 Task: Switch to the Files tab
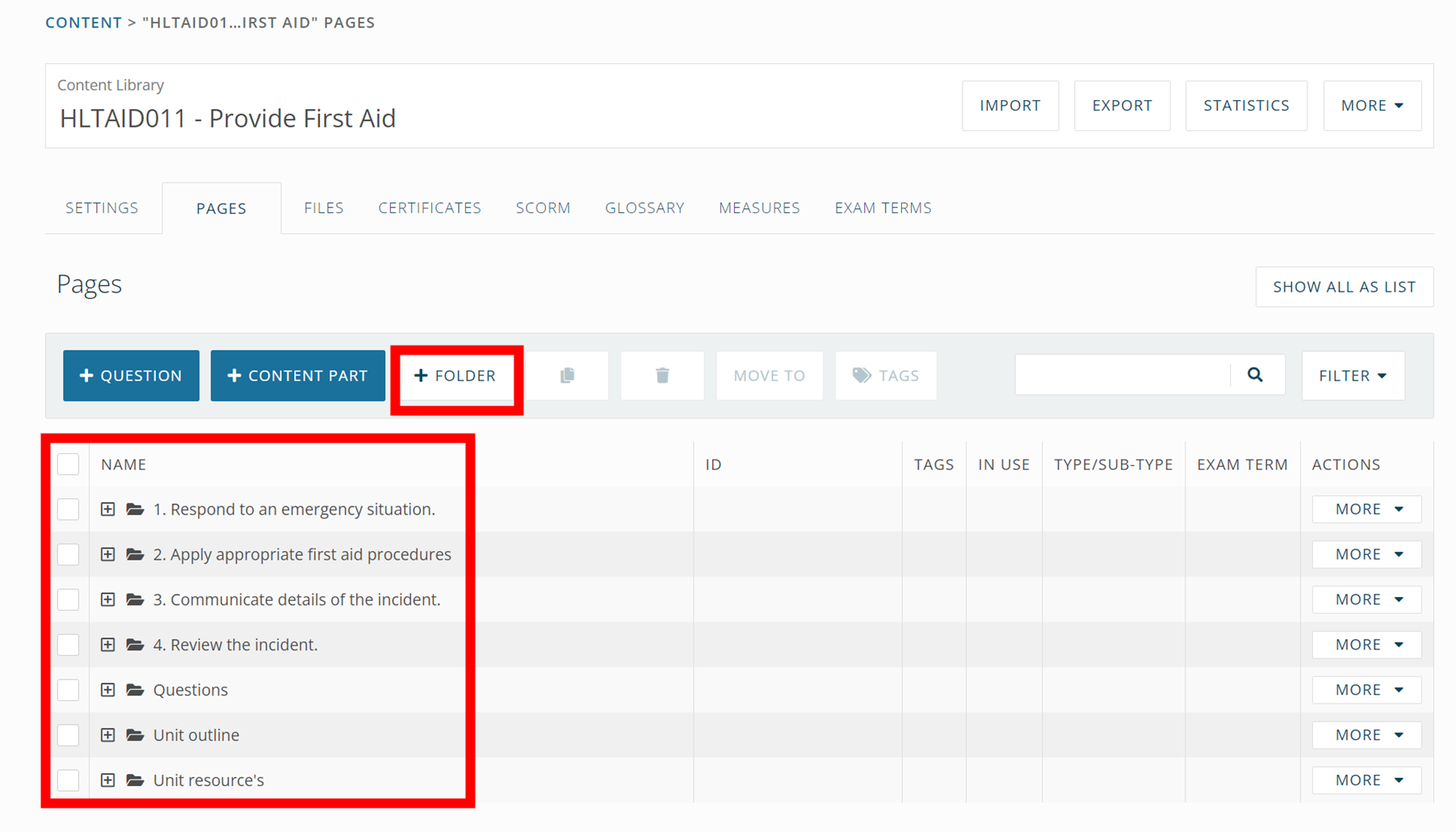(324, 208)
